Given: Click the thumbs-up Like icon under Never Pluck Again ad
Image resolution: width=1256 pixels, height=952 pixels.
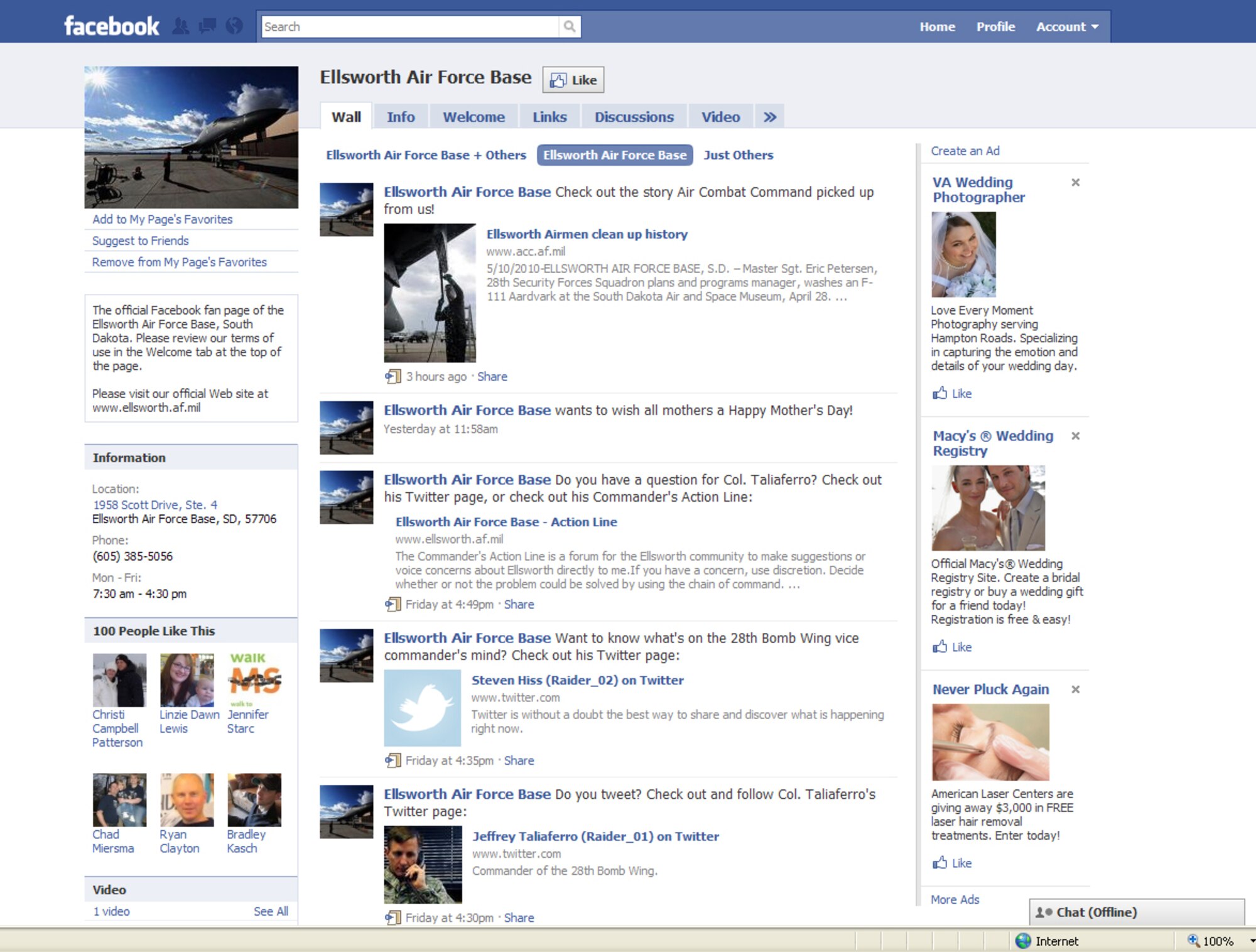Looking at the screenshot, I should [x=939, y=862].
